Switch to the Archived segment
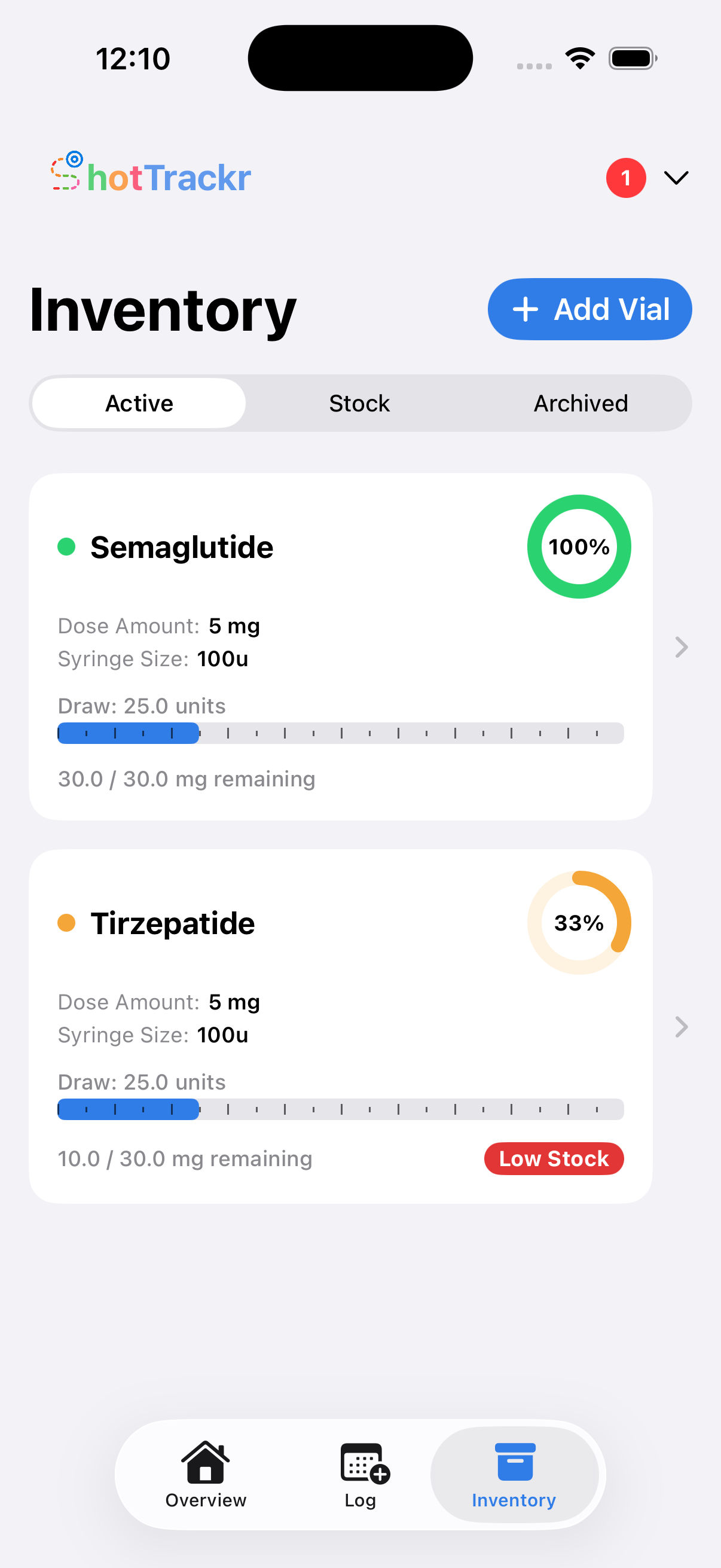 [581, 403]
